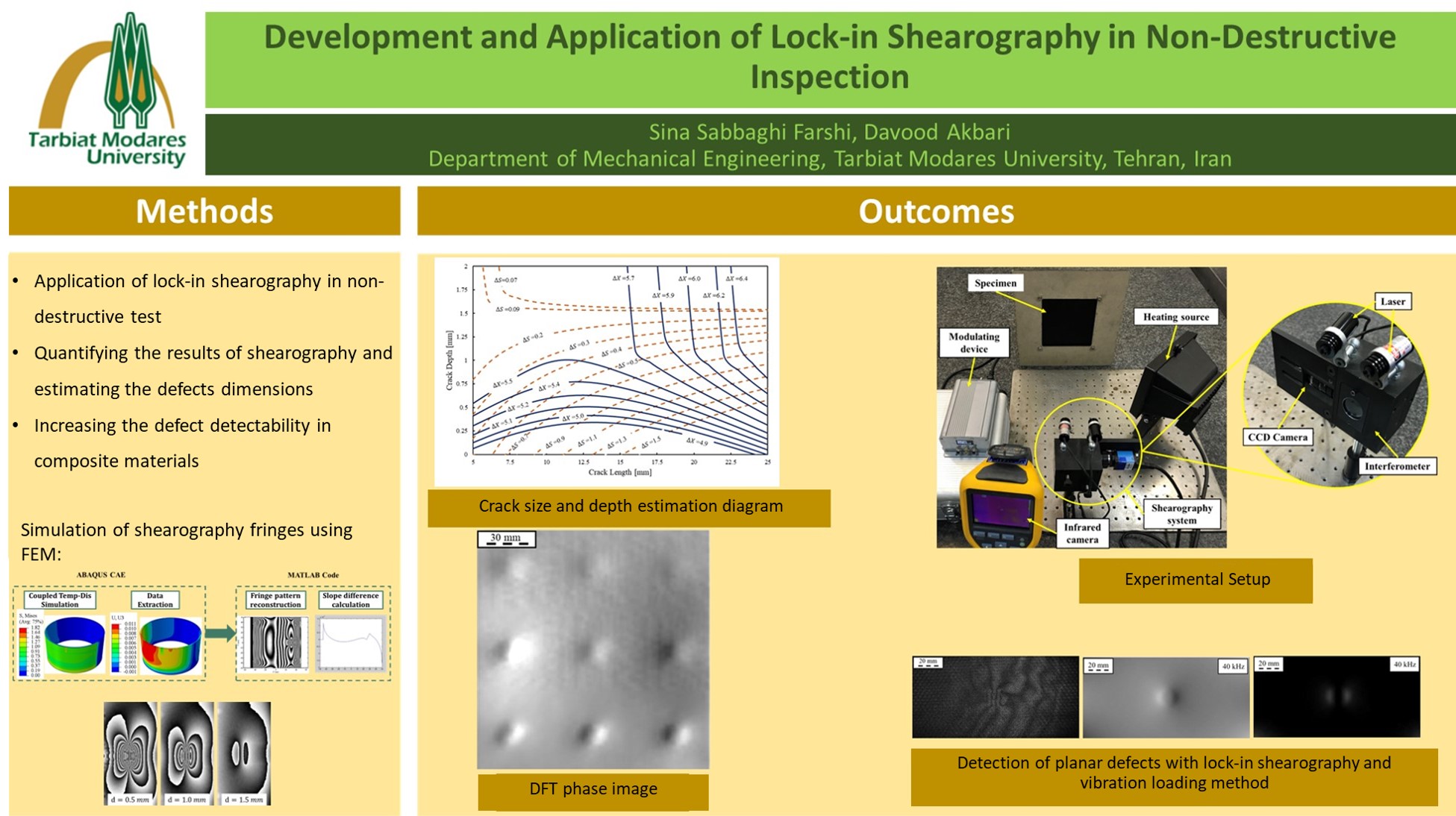Click the green arrow between ABAQUS and MATLAB
The image size is (1456, 816).
pyautogui.click(x=220, y=633)
